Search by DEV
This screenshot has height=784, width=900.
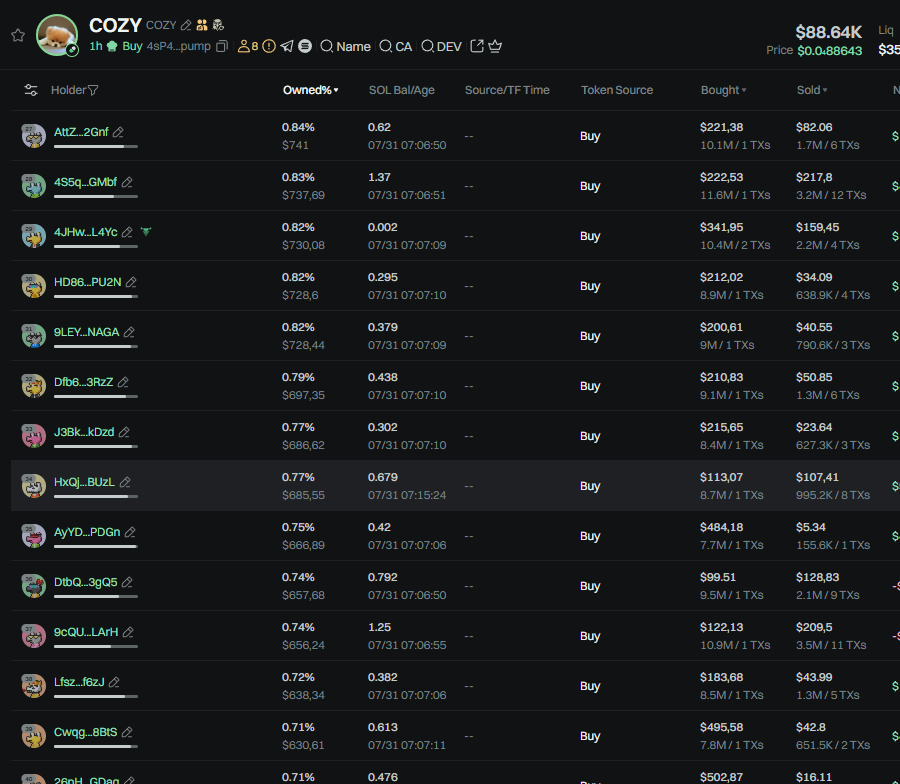(x=441, y=46)
